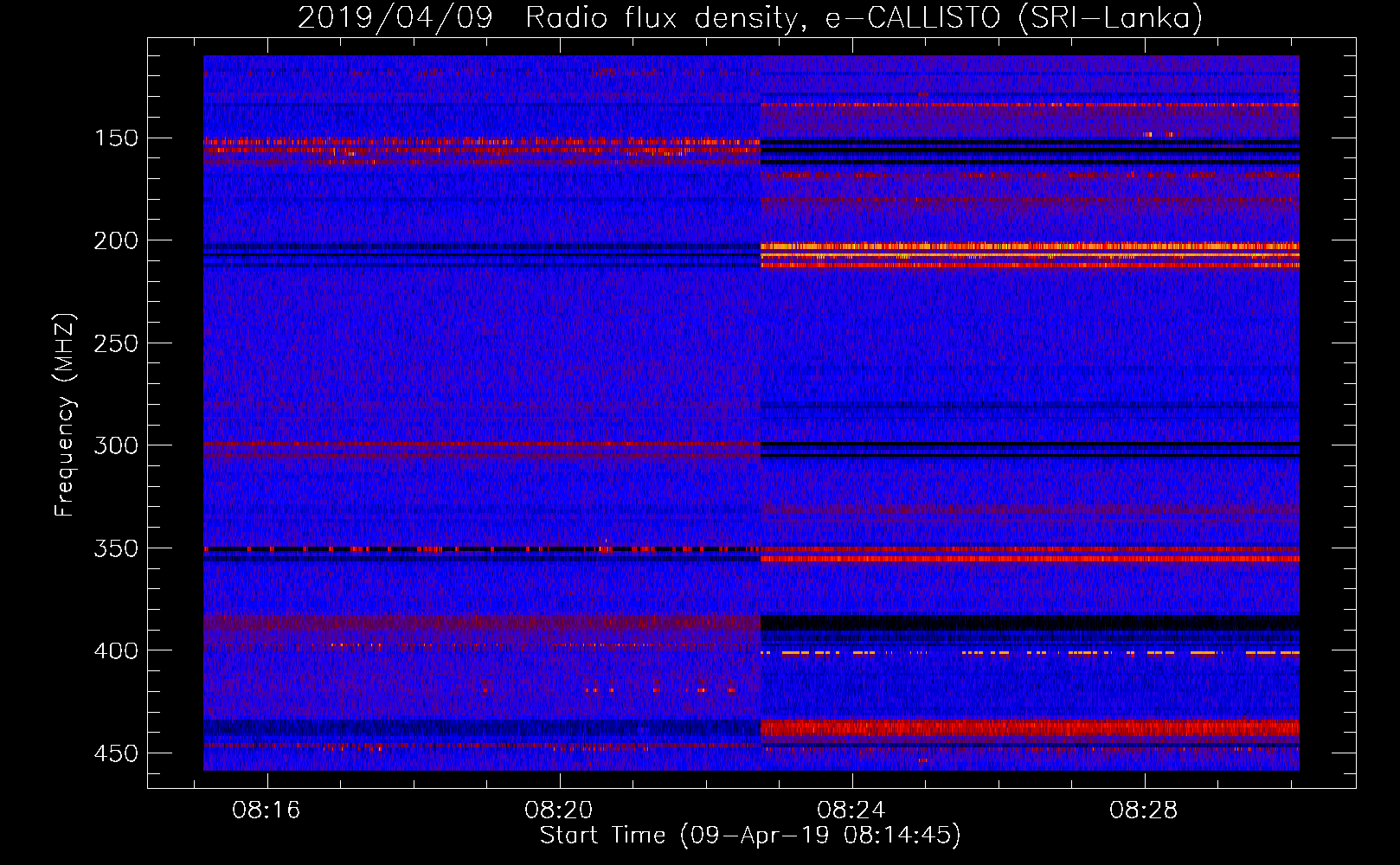Screen dimensions: 1400x865
Task: Click the 350 frequency tick label
Action: (x=116, y=548)
